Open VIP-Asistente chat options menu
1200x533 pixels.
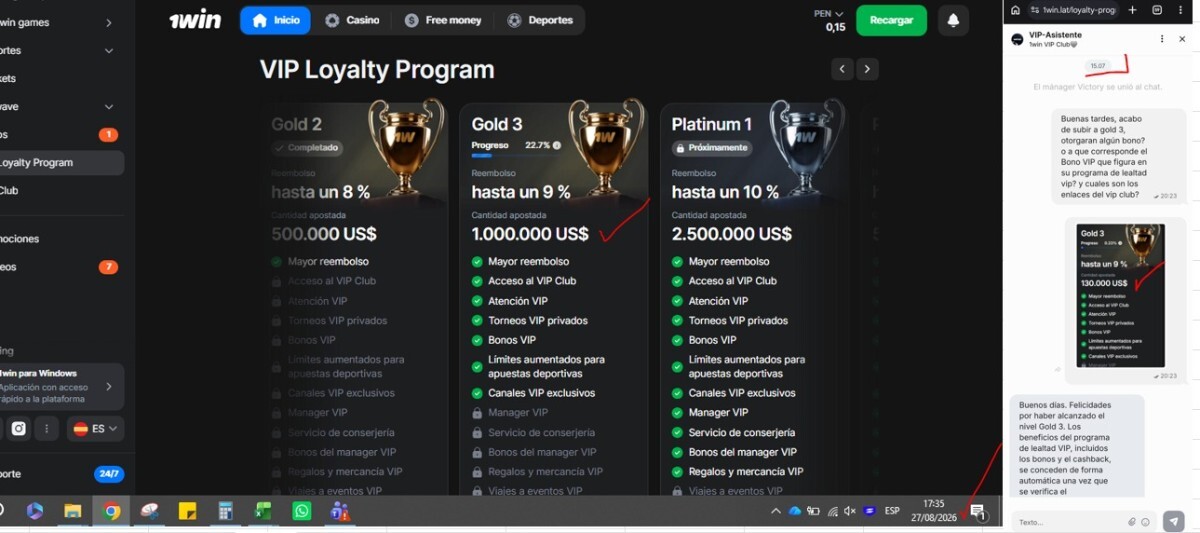point(1162,39)
